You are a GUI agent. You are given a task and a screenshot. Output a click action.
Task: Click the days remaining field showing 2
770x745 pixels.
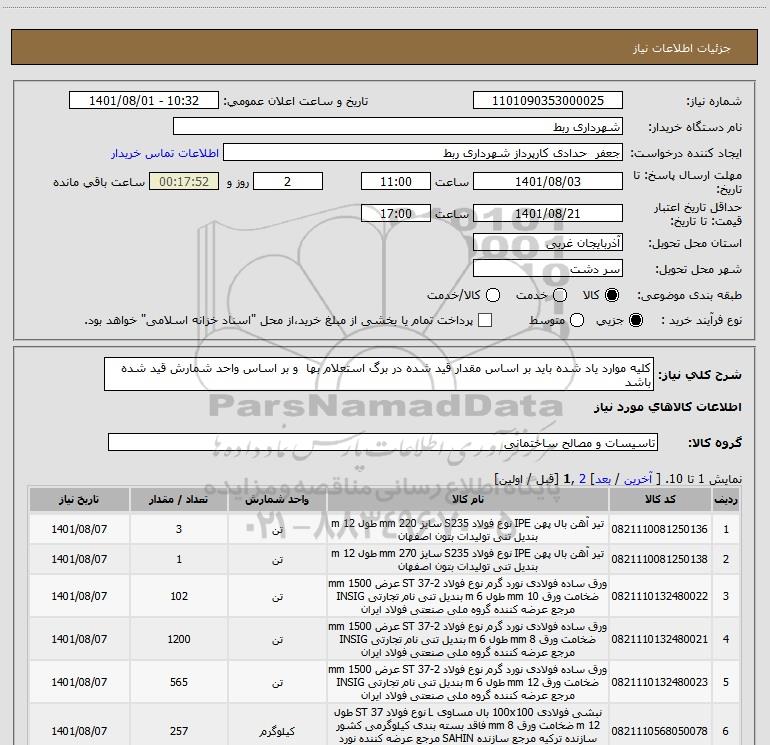(x=288, y=181)
